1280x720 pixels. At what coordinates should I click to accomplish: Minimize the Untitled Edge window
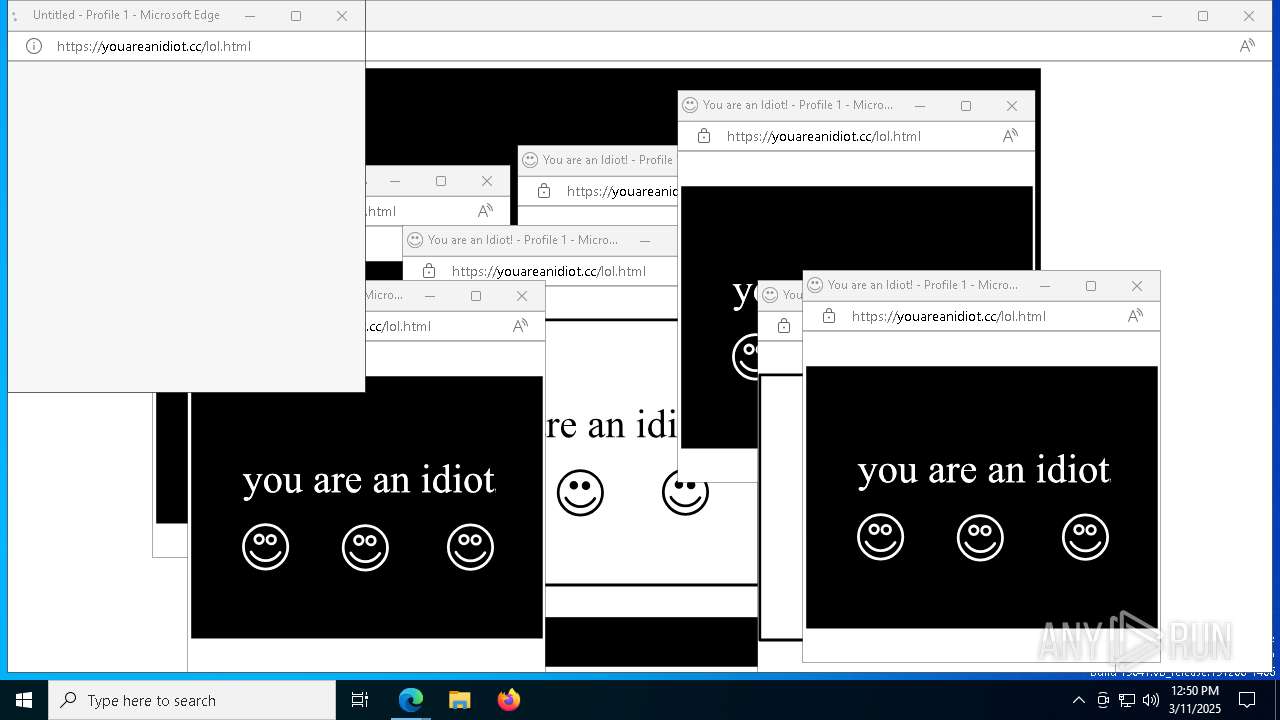pos(250,16)
